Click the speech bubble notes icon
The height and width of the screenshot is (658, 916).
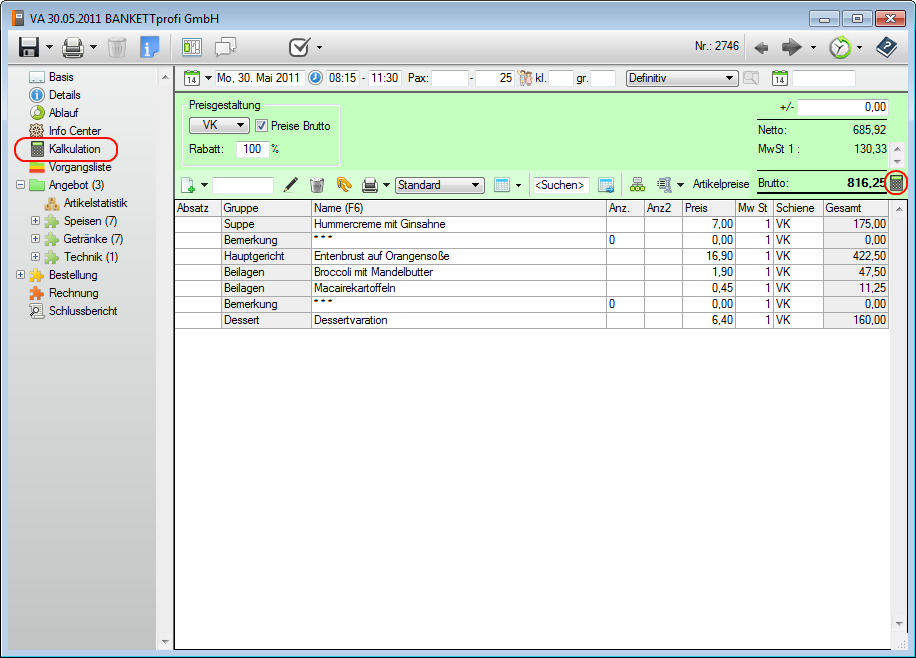(x=226, y=47)
